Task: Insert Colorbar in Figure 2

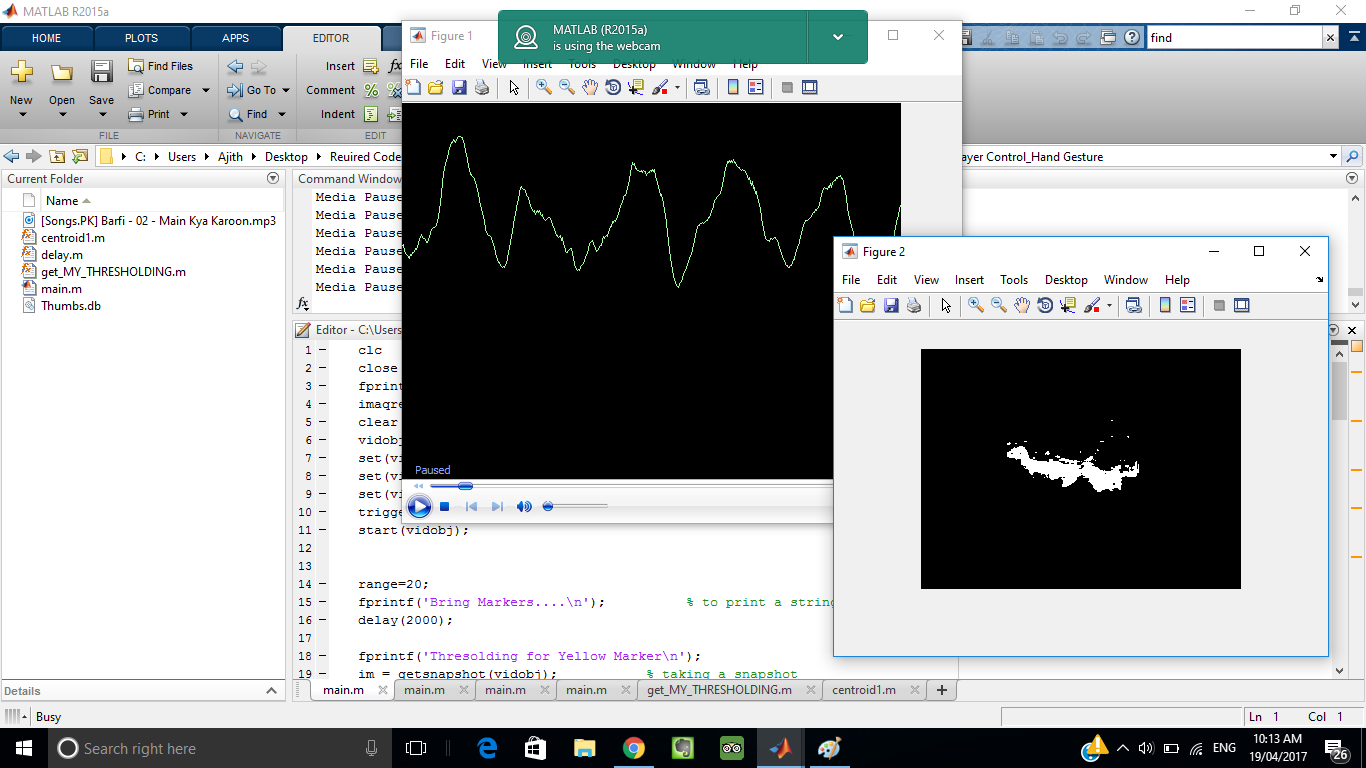Action: coord(1165,306)
